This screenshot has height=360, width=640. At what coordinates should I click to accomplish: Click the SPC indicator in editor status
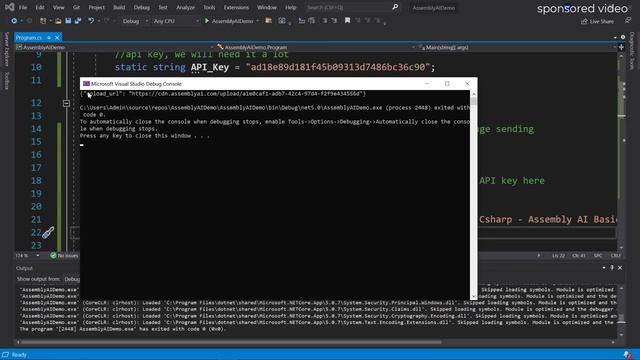pos(598,256)
